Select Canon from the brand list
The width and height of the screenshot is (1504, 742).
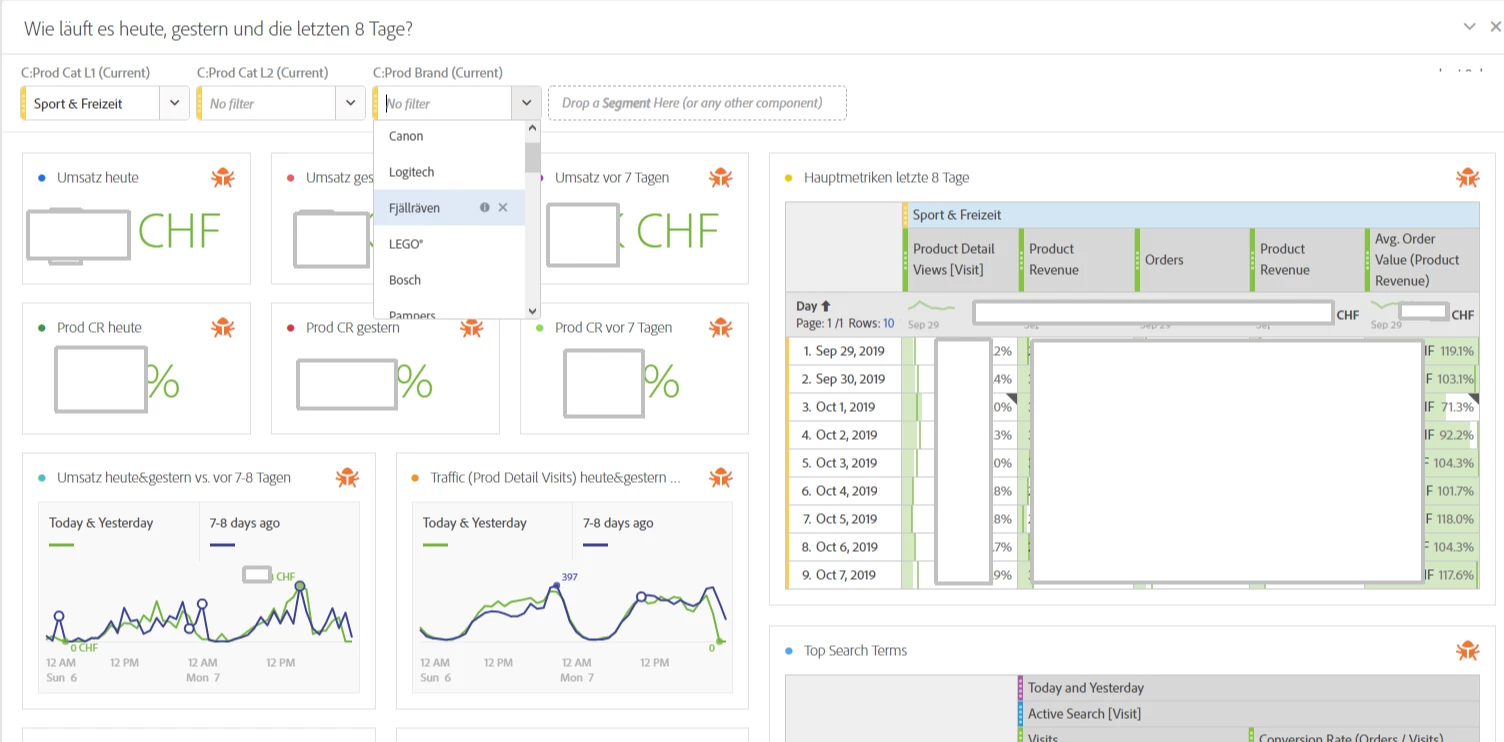[449, 136]
